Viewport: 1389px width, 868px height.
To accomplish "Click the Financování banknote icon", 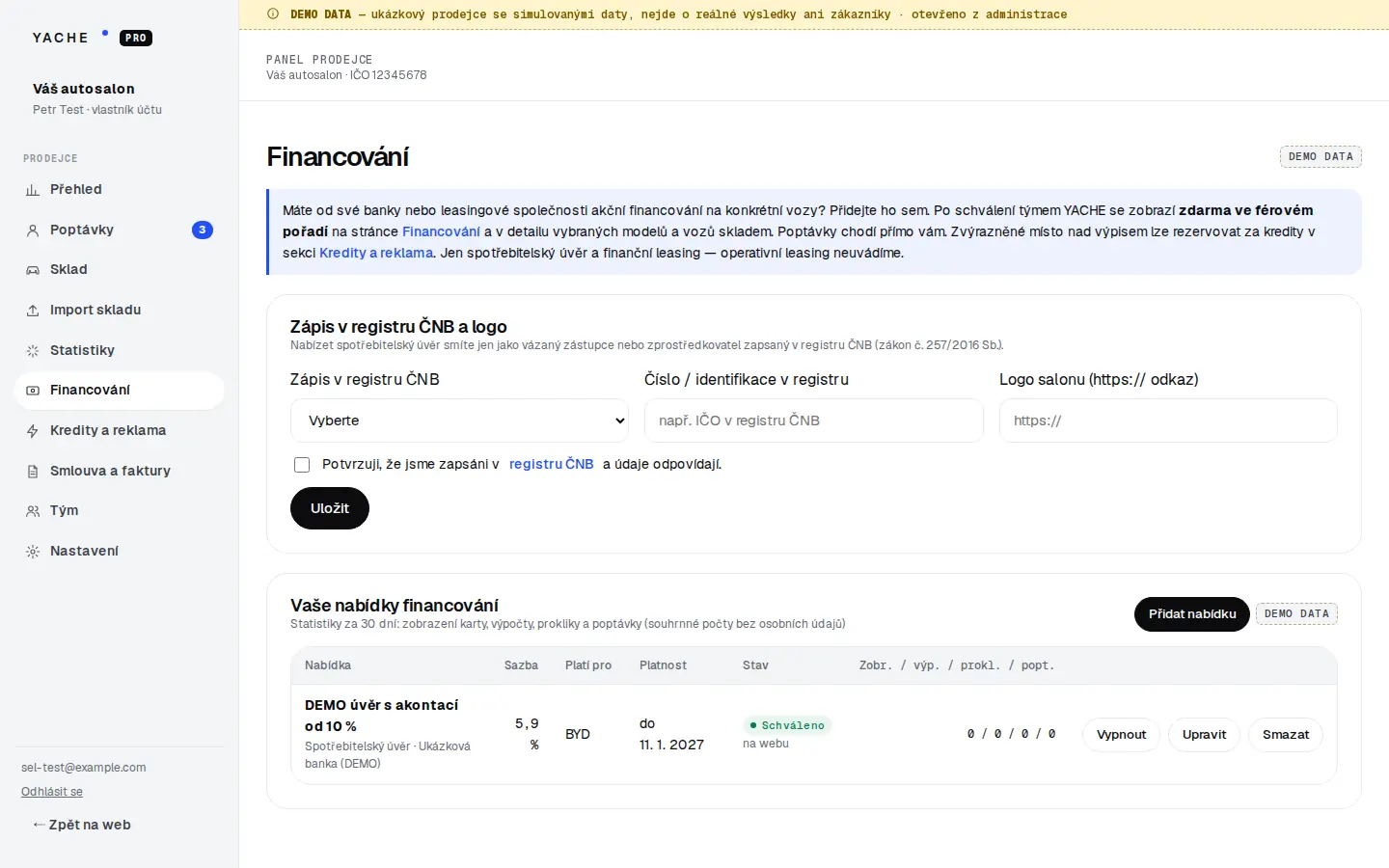I will click(x=33, y=391).
